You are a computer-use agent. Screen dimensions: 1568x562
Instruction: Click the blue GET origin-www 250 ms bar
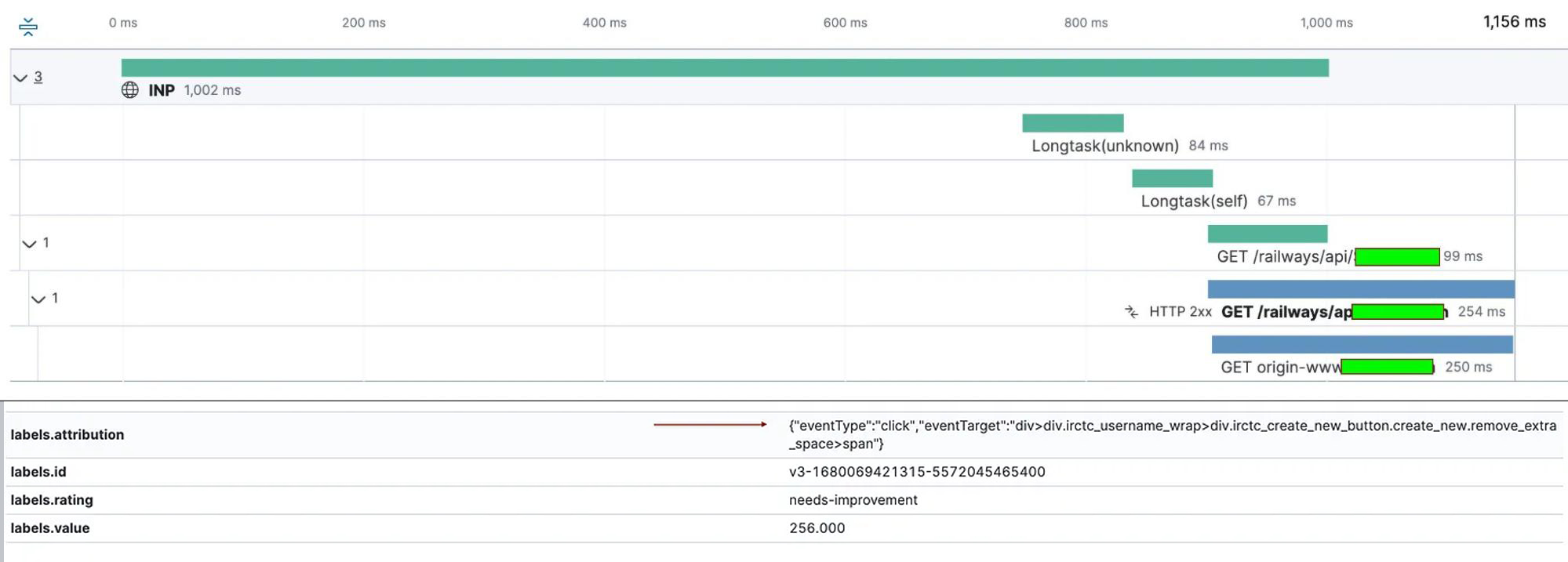(1362, 344)
